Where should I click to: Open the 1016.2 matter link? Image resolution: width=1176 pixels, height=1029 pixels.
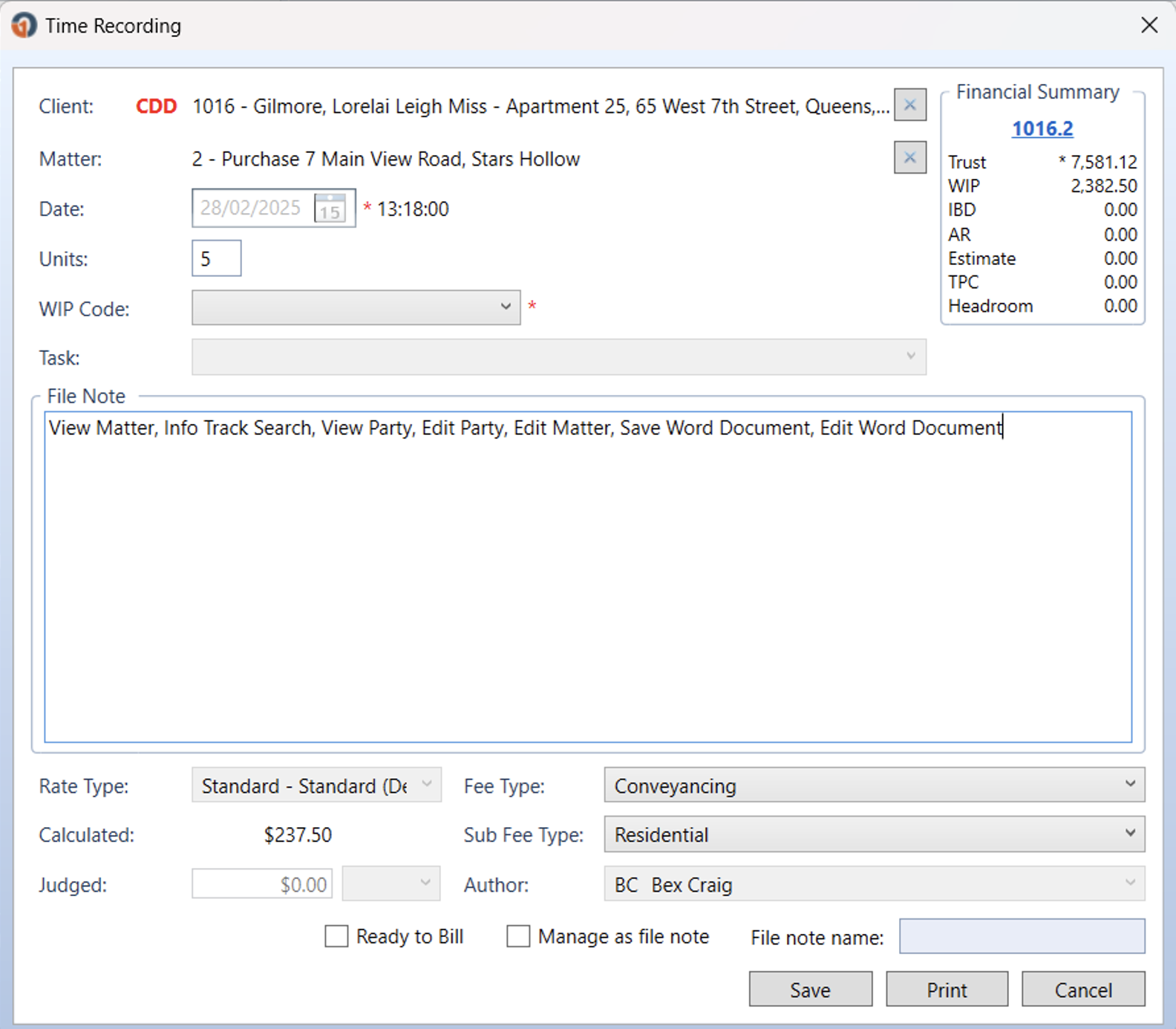click(x=1042, y=128)
